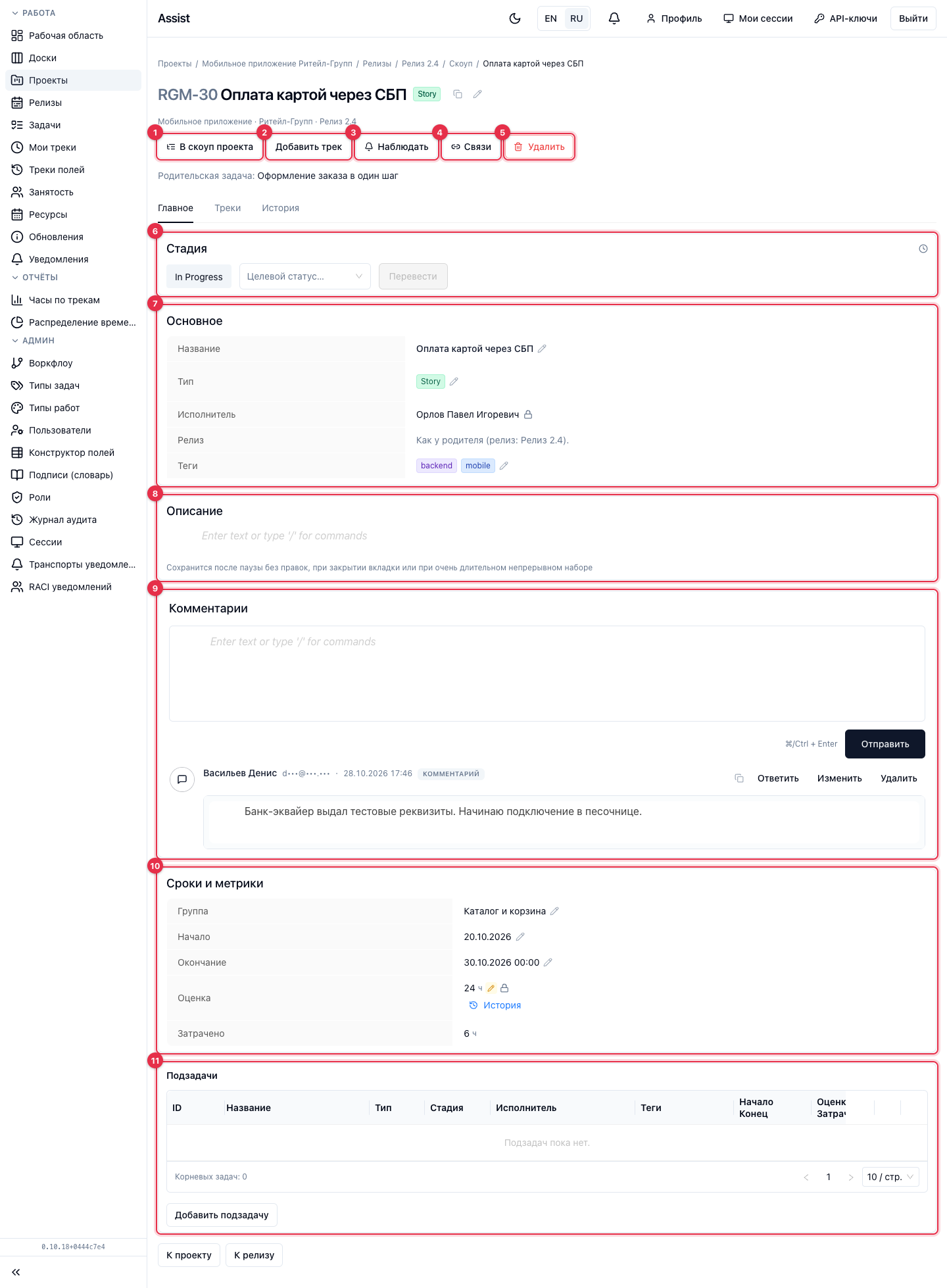Screen dimensions: 947x1288
Task: Edit the Название field pencil icon
Action: 542,349
